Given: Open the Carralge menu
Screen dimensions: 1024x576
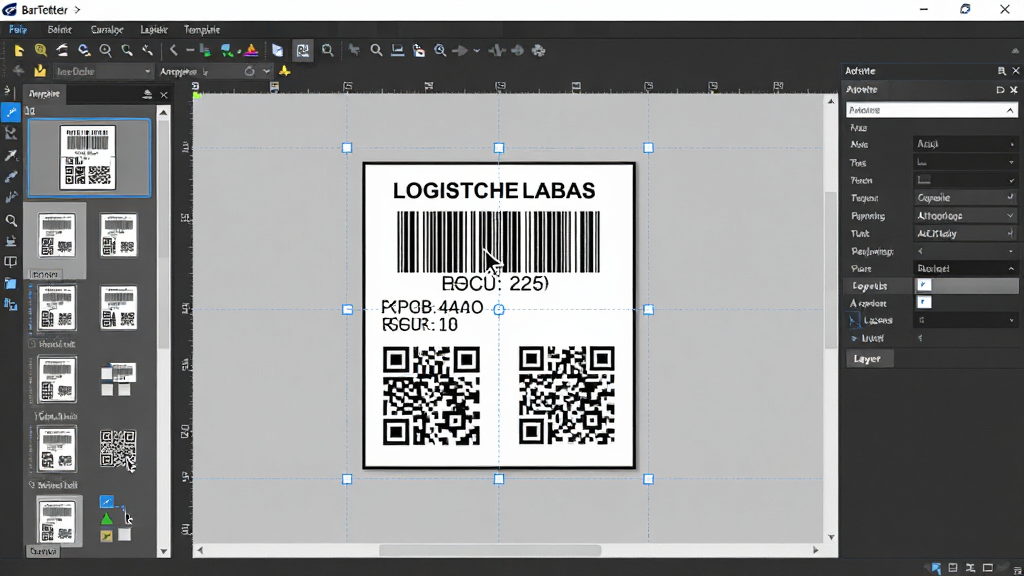Looking at the screenshot, I should point(107,29).
